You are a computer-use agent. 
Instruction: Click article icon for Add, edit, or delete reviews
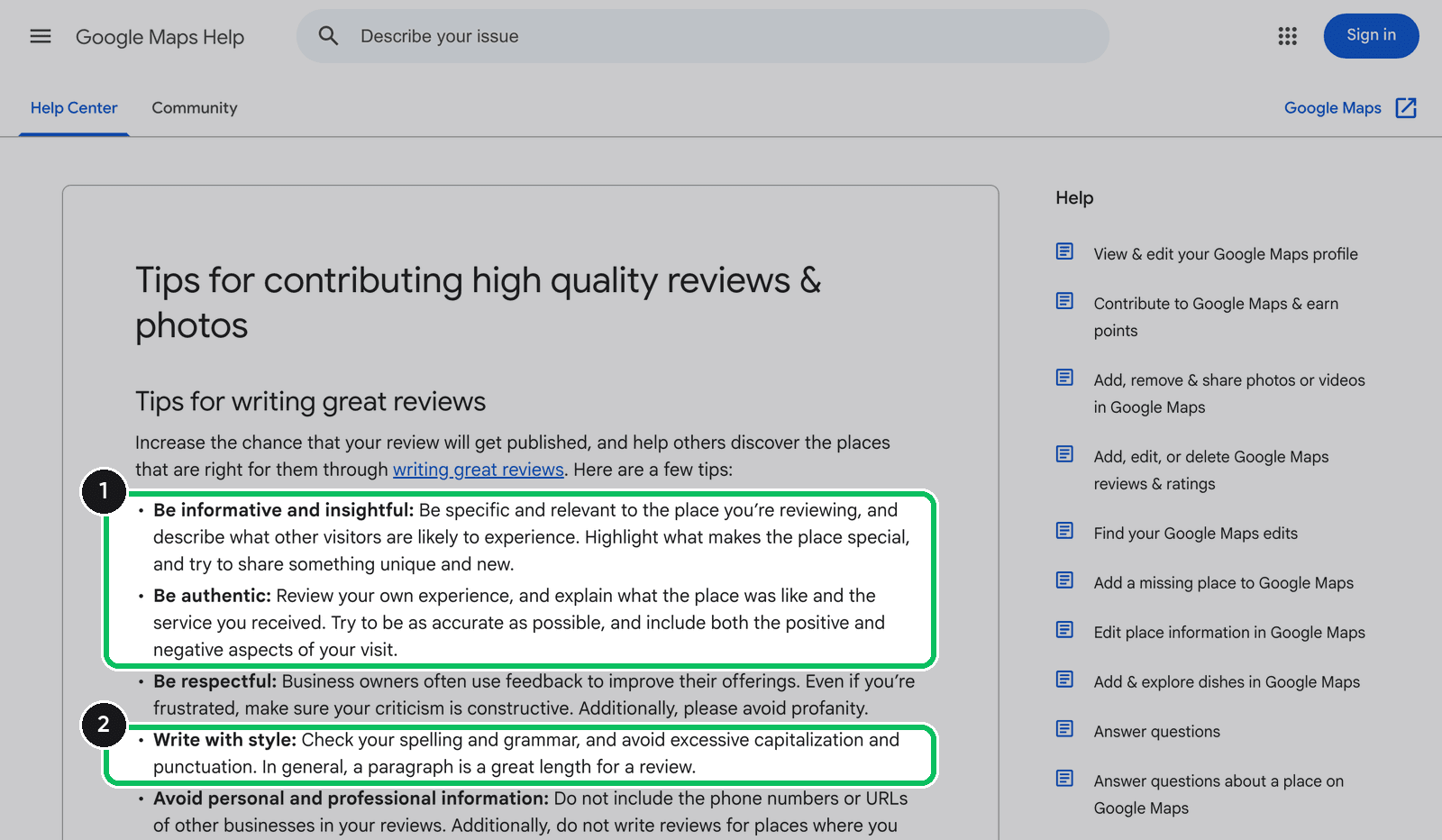click(x=1064, y=454)
